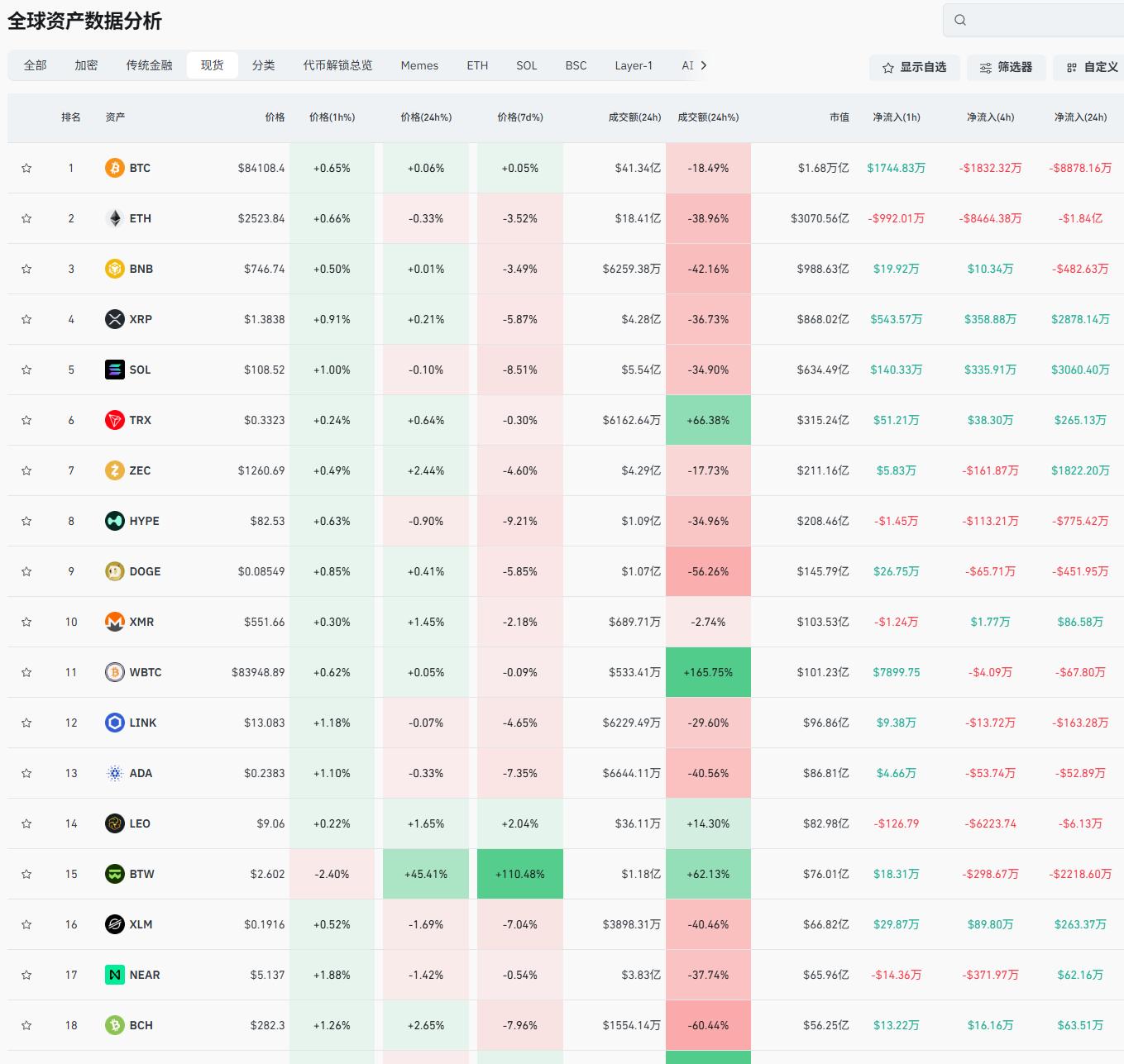This screenshot has height=1064, width=1124.
Task: Click the 显示自选 button
Action: click(914, 67)
